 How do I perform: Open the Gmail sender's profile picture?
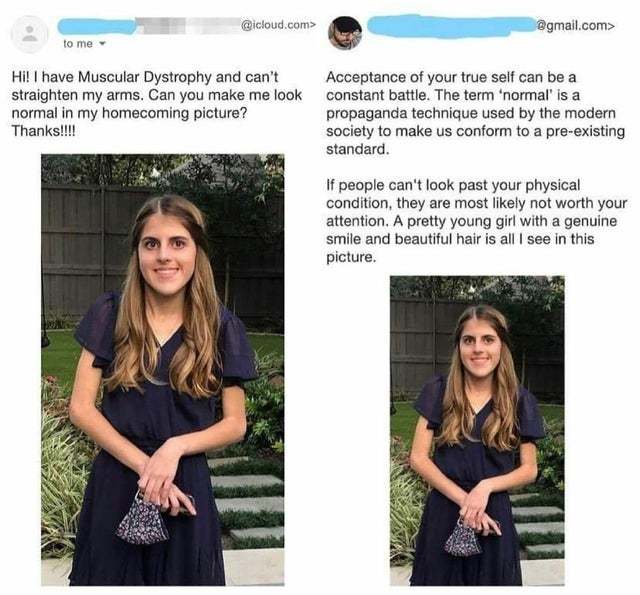[x=344, y=32]
